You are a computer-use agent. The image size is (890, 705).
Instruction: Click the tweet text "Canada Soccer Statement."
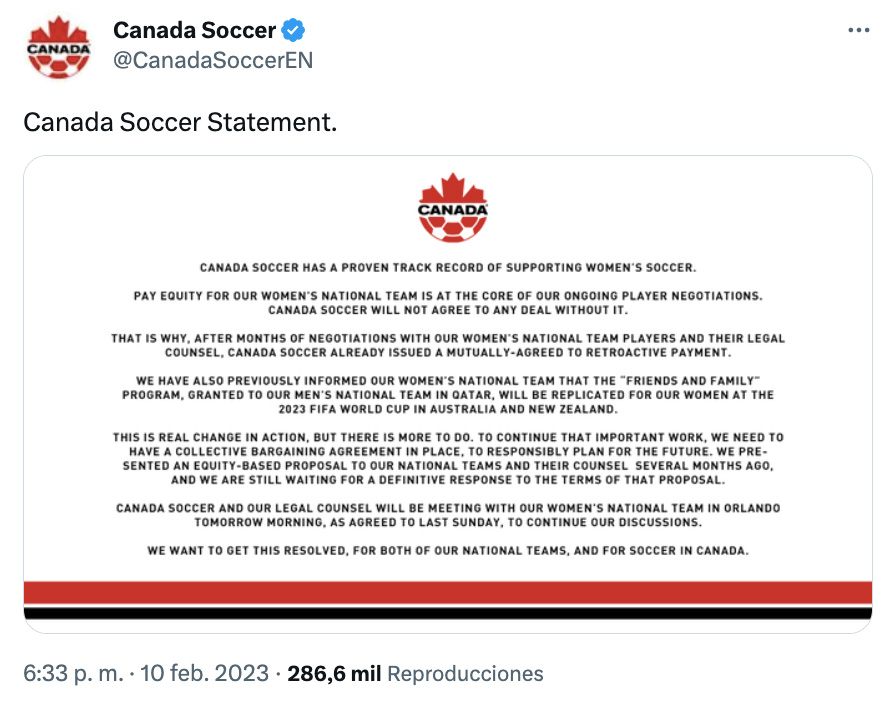[x=180, y=122]
